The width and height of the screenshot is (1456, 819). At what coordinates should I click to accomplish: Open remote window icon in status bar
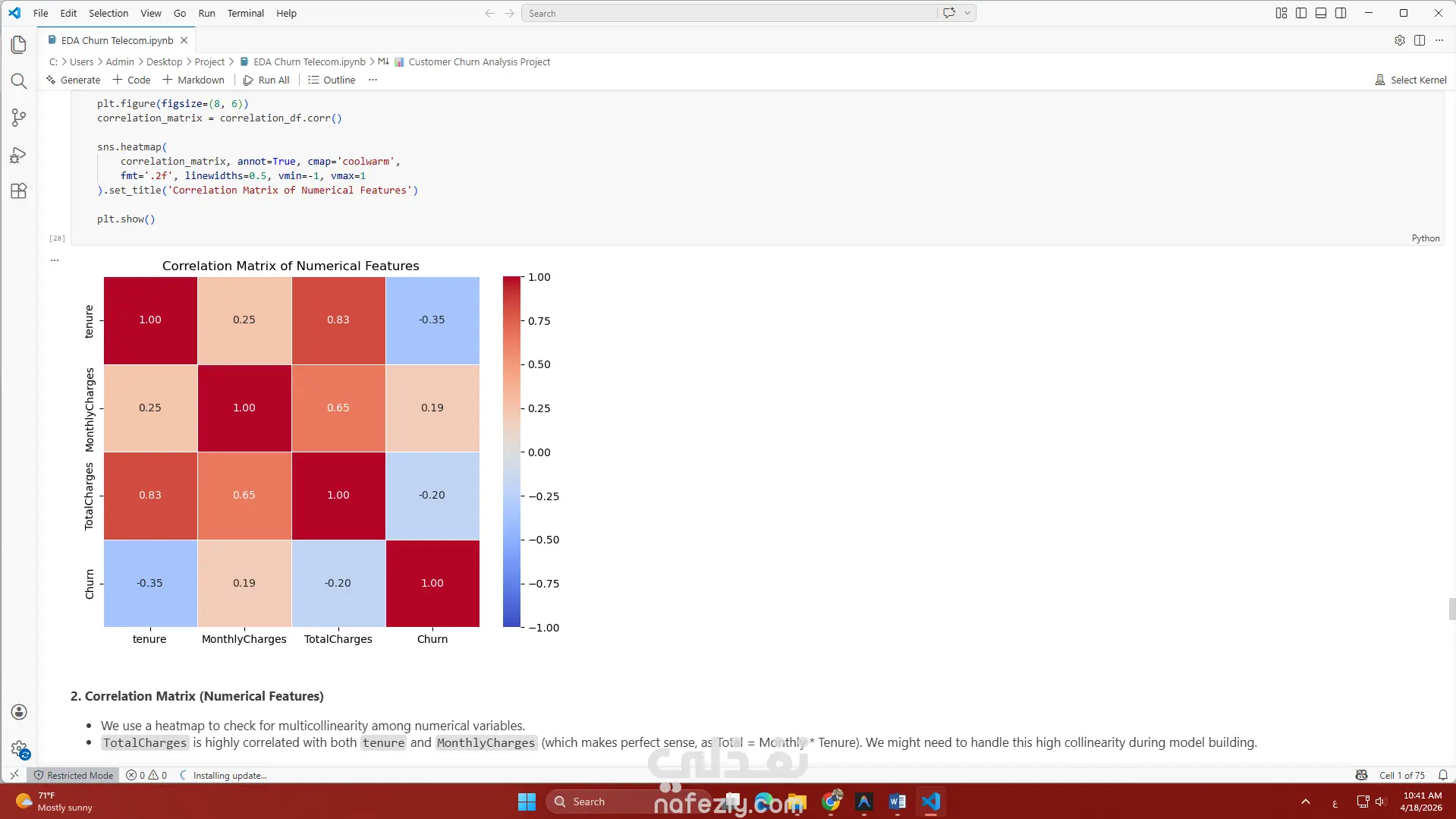14,775
